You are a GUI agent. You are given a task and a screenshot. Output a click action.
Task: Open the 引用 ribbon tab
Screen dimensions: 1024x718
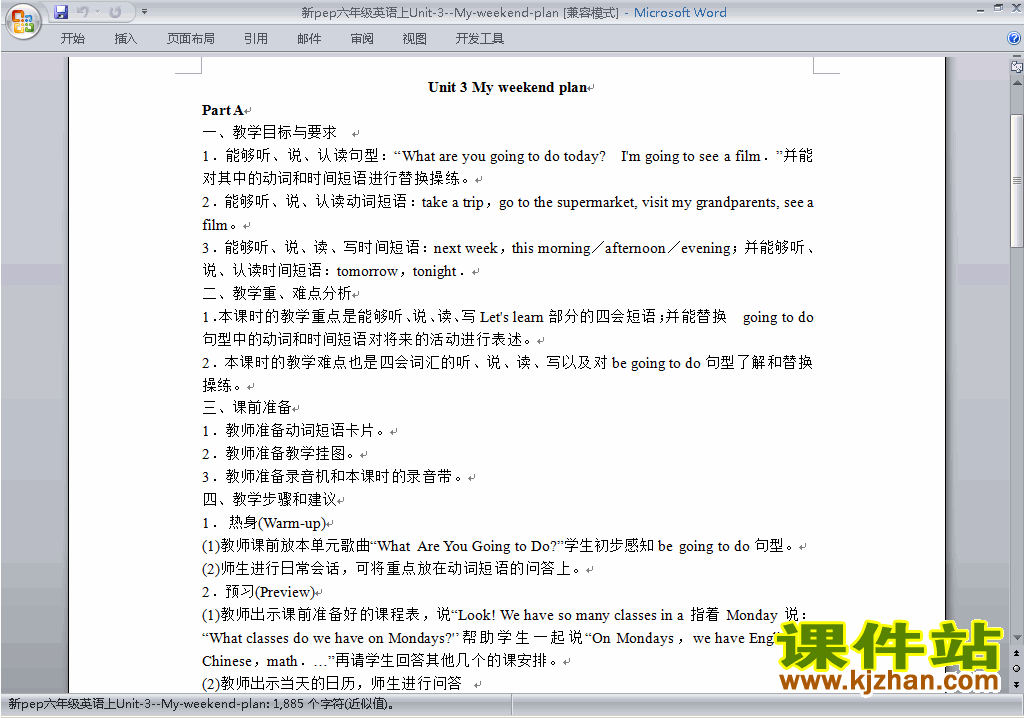(256, 39)
